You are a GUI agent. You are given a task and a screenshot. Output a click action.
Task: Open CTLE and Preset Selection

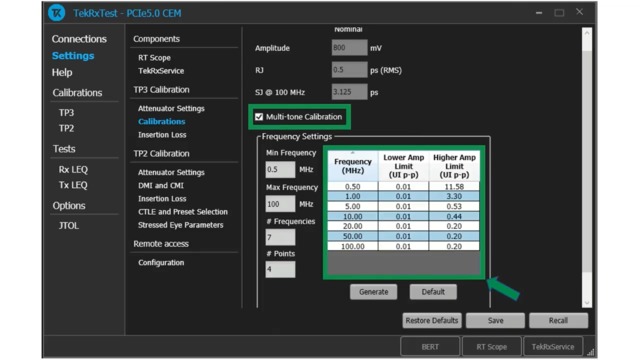coord(183,212)
